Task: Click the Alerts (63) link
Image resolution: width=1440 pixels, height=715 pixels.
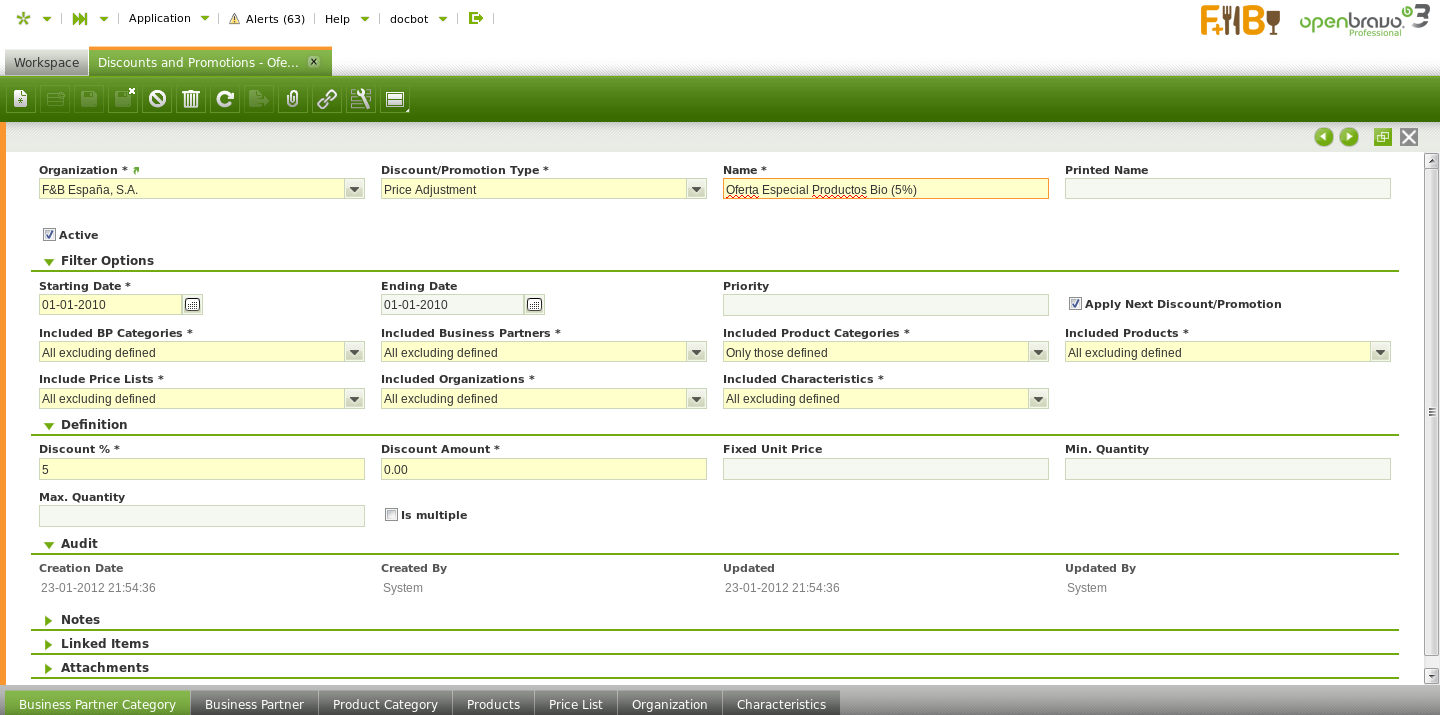Action: (267, 19)
